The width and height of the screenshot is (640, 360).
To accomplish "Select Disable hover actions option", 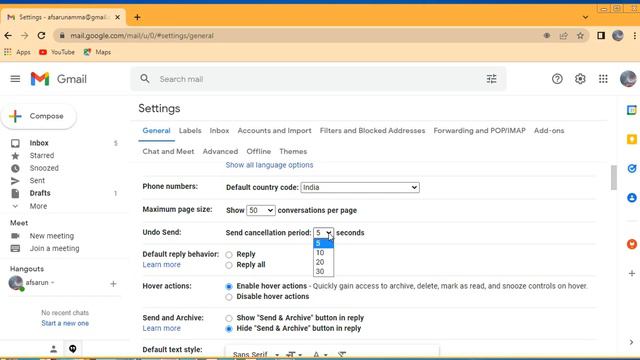I will [x=229, y=297].
